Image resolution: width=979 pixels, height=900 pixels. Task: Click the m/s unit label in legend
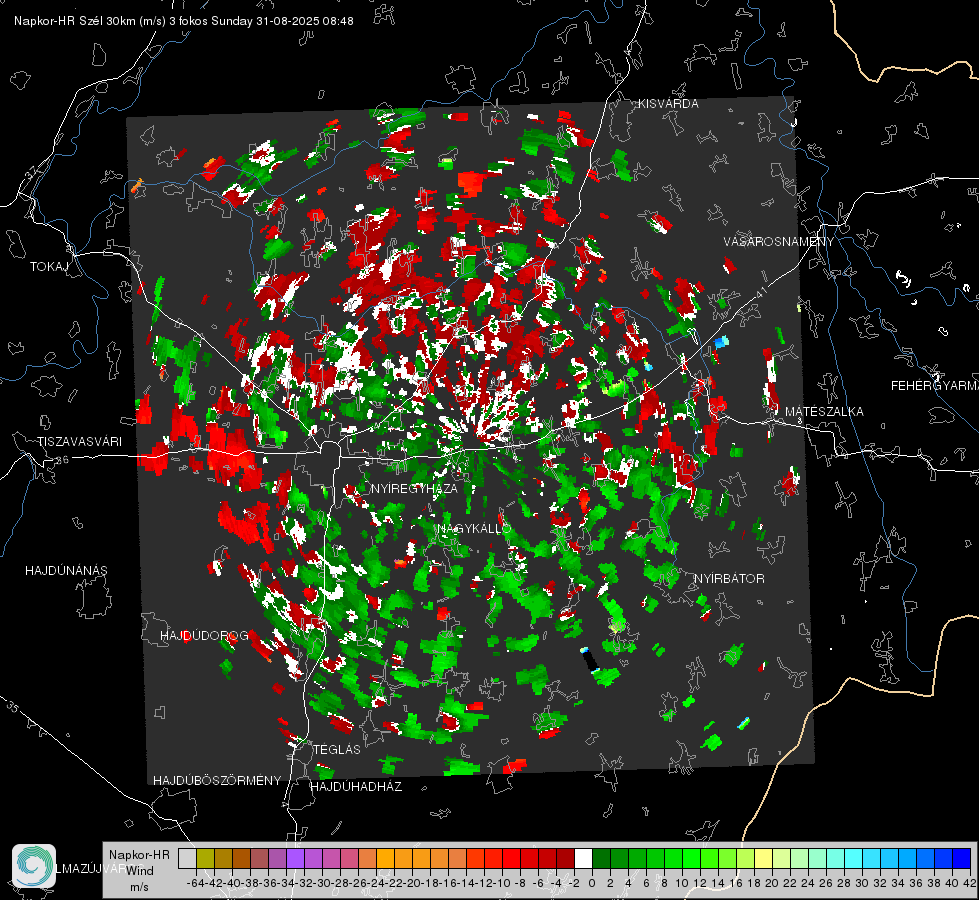[139, 887]
